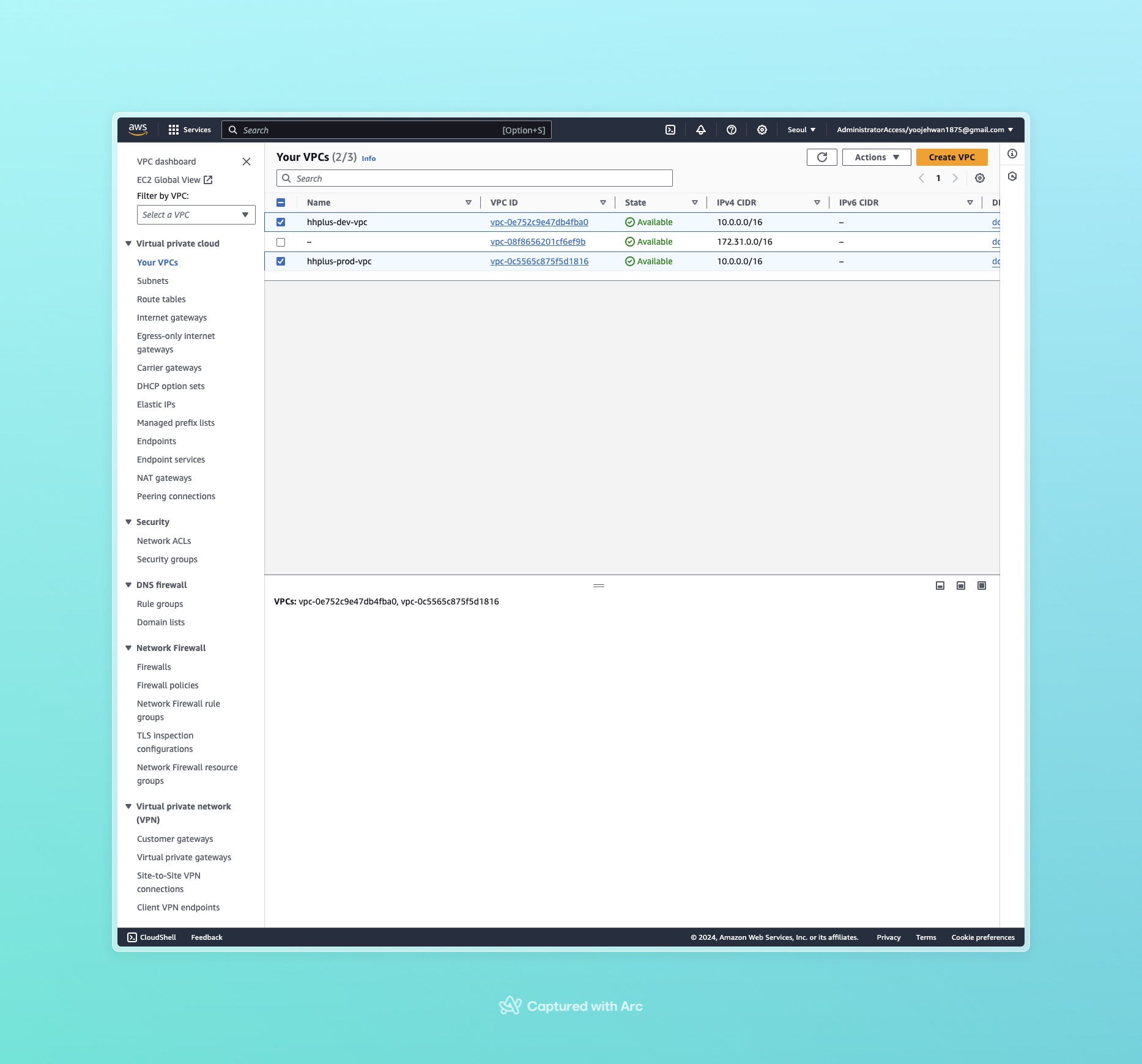The width and height of the screenshot is (1142, 1064).
Task: Open the info panel icon on right edge
Action: [1012, 154]
